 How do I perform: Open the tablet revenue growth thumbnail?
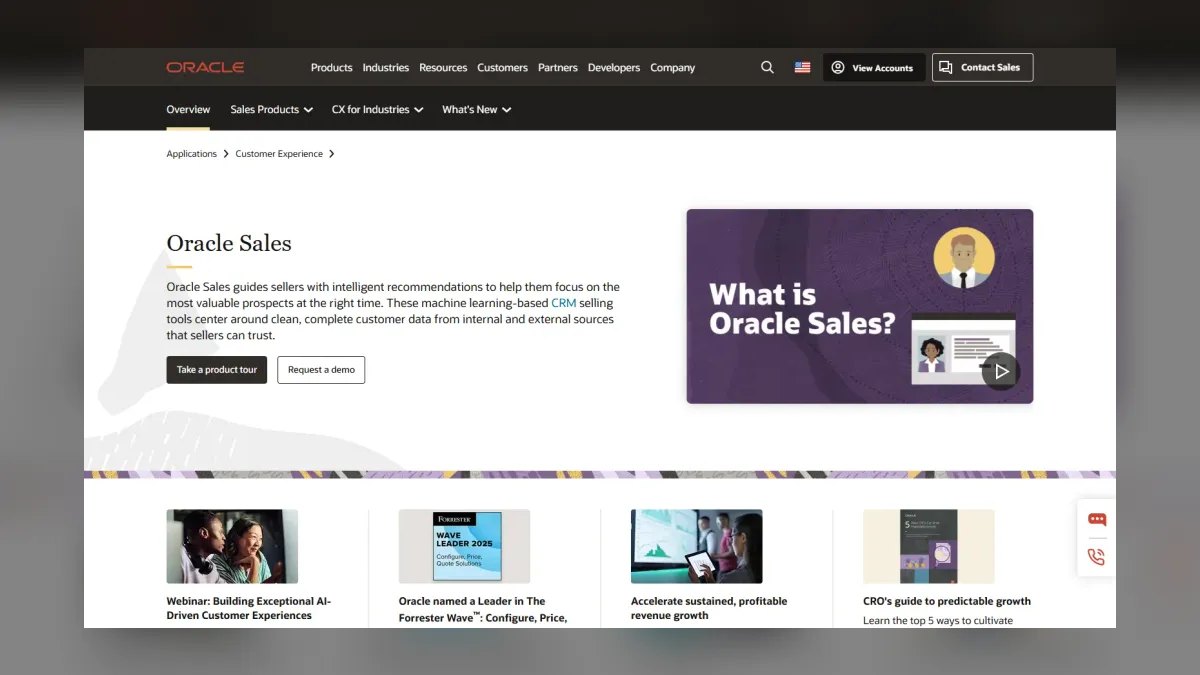tap(696, 546)
